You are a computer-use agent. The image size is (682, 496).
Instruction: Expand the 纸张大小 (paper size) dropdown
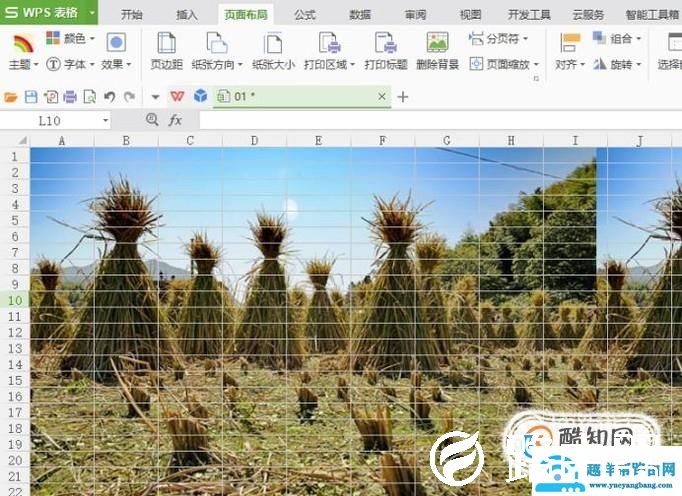[x=273, y=64]
